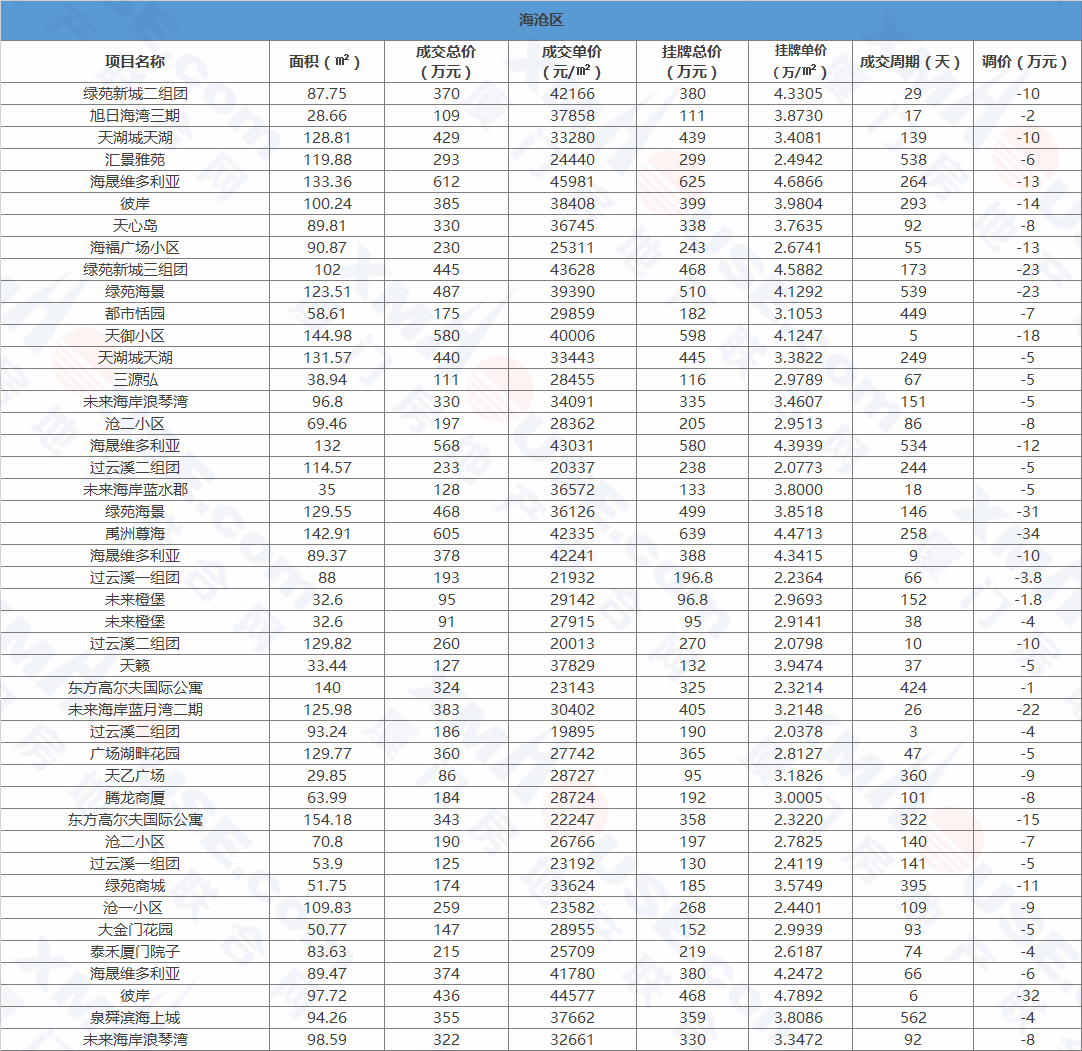Click listing unit price 4.7892
This screenshot has height=1051, width=1082.
(x=798, y=996)
